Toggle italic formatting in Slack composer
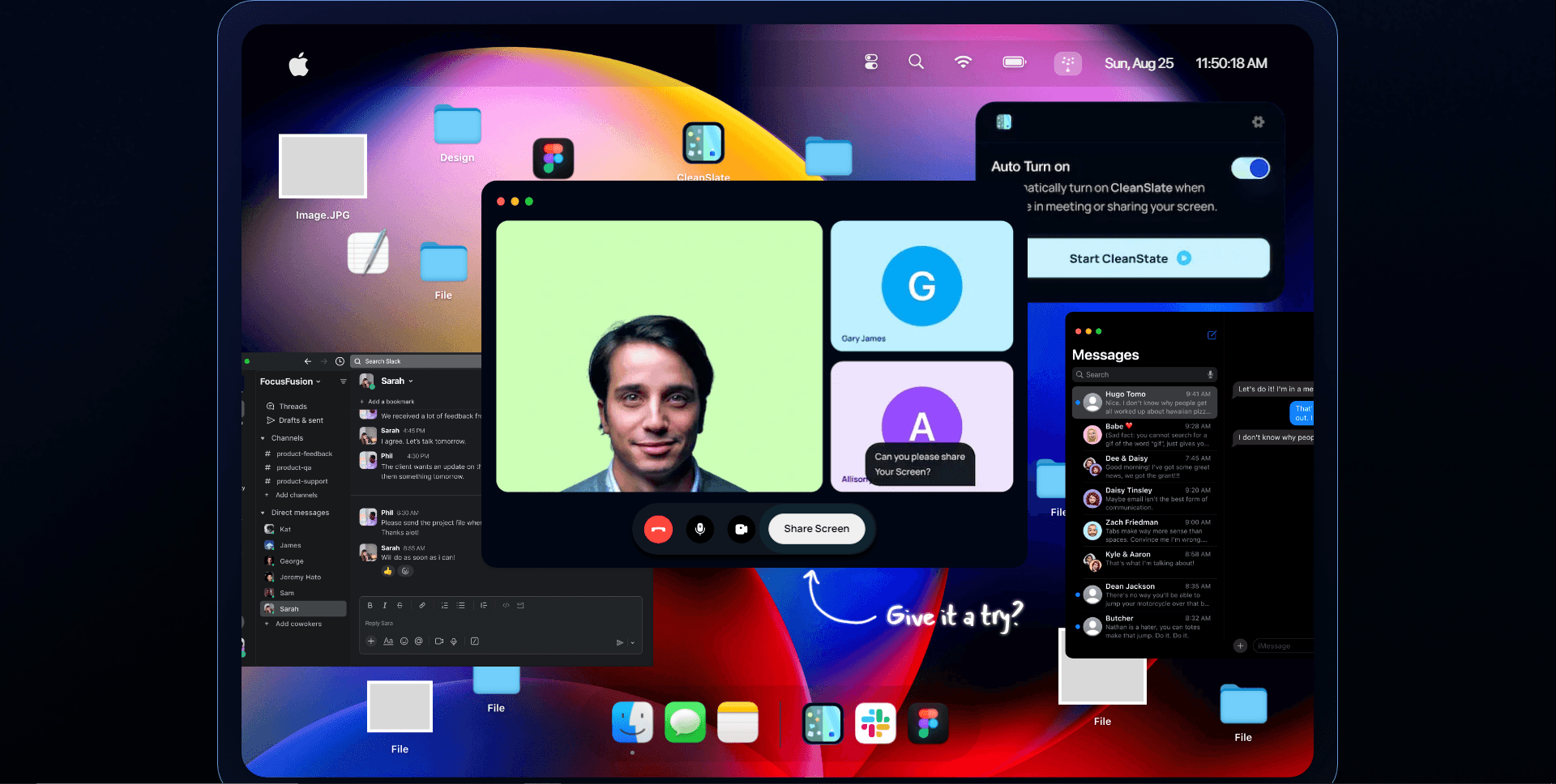The image size is (1556, 784). pos(385,605)
